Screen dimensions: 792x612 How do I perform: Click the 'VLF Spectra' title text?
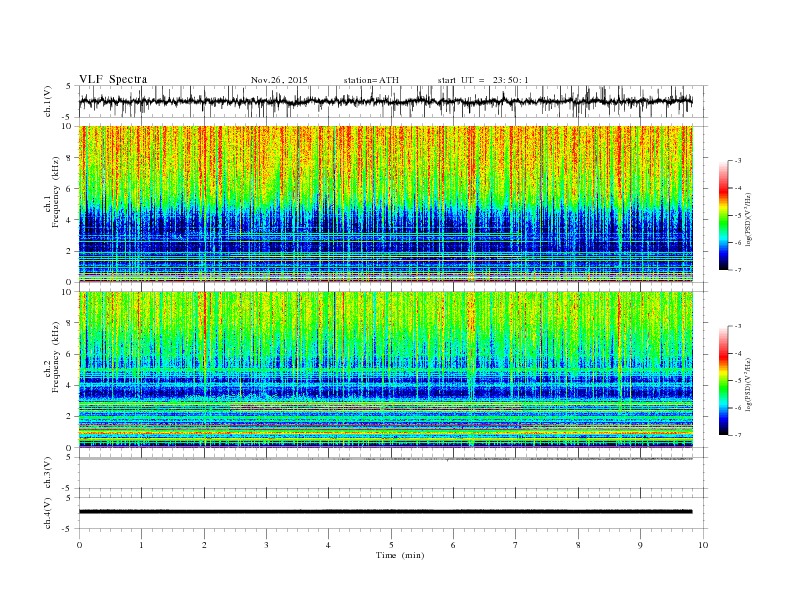click(113, 79)
